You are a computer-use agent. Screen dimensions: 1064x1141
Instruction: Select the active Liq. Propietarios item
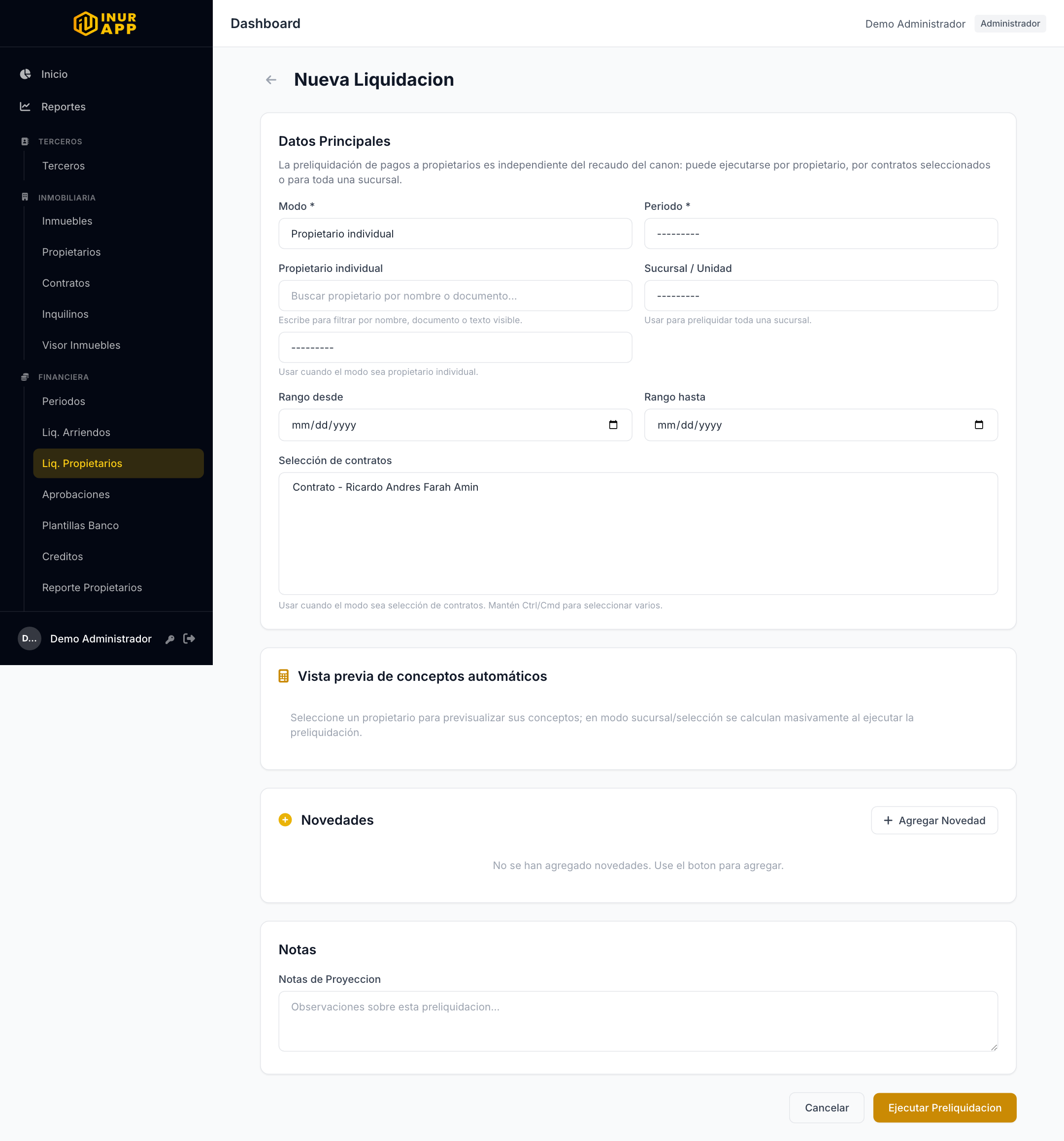coord(118,463)
